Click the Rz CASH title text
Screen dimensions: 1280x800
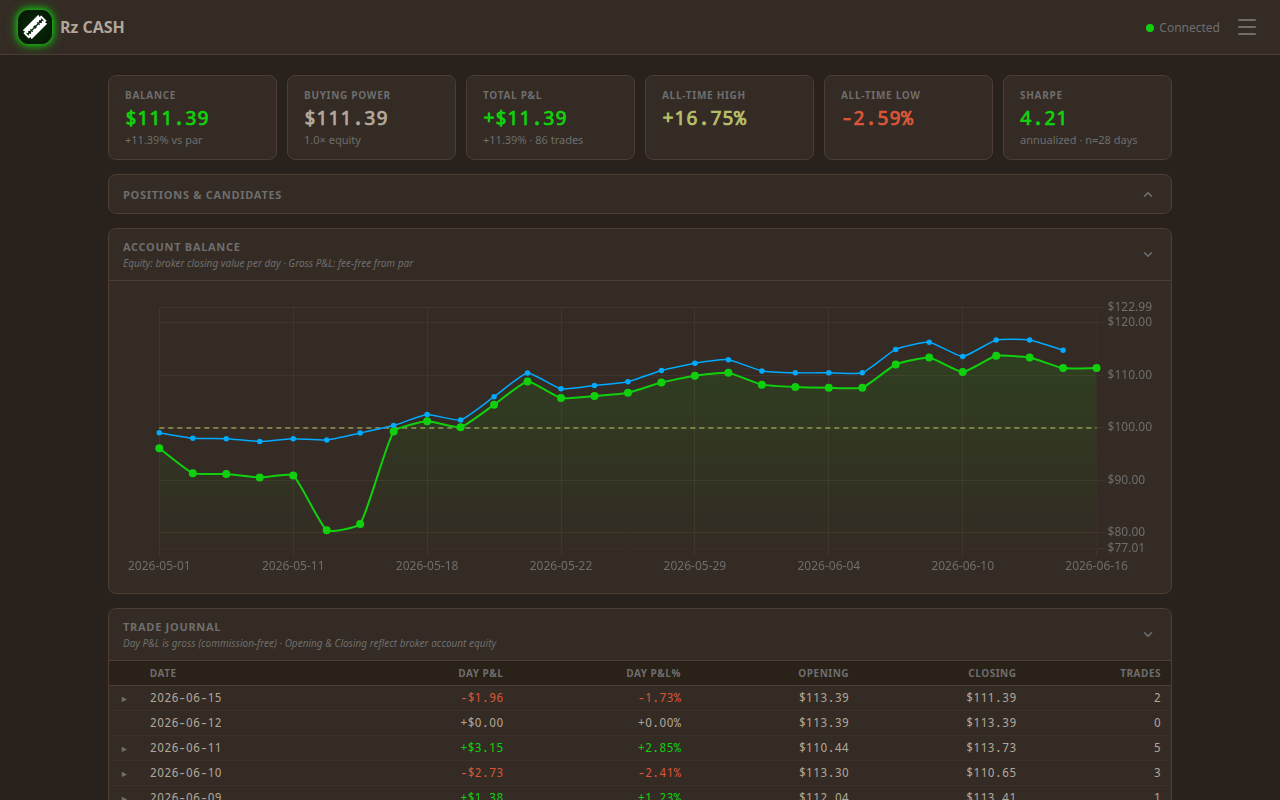[x=93, y=28]
